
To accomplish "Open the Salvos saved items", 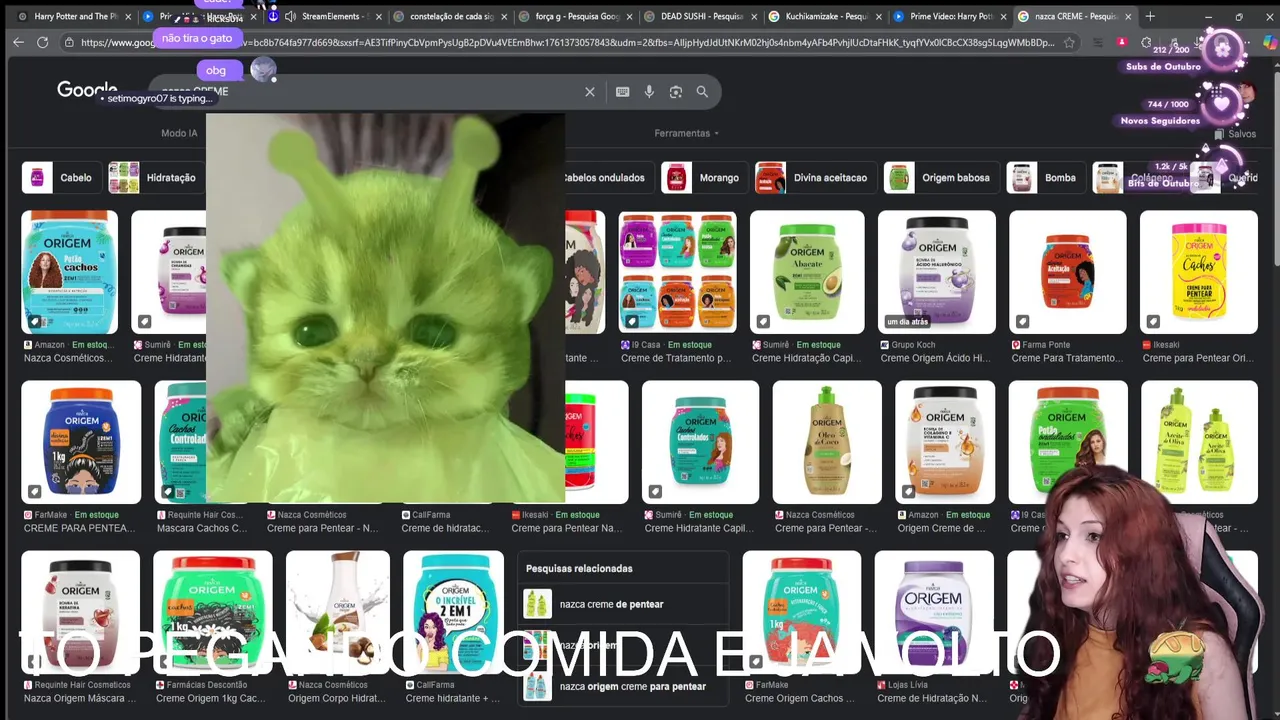I will click(1235, 134).
